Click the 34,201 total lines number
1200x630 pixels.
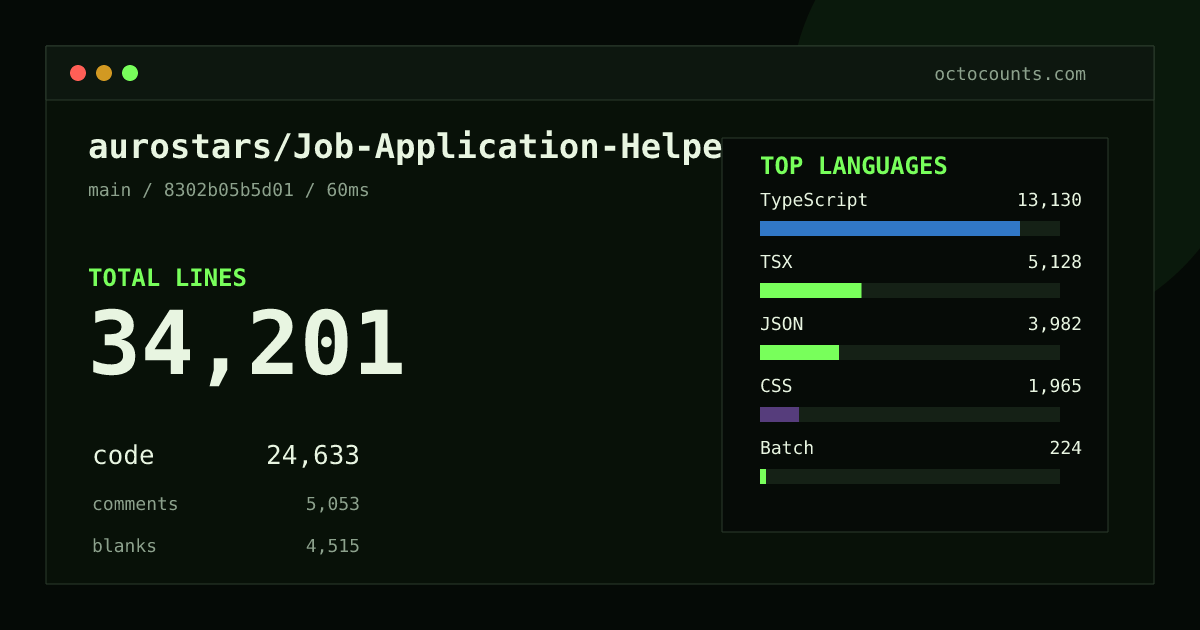click(246, 345)
